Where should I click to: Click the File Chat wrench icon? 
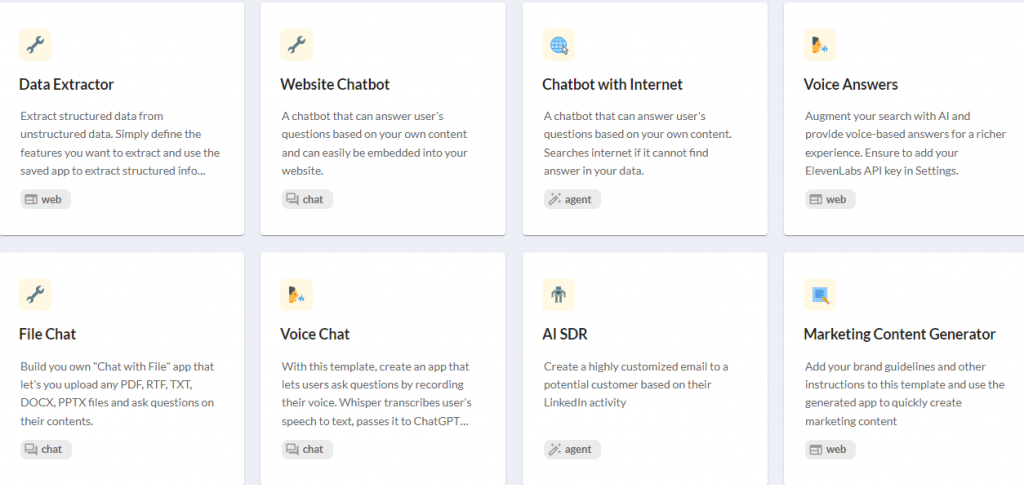click(35, 295)
